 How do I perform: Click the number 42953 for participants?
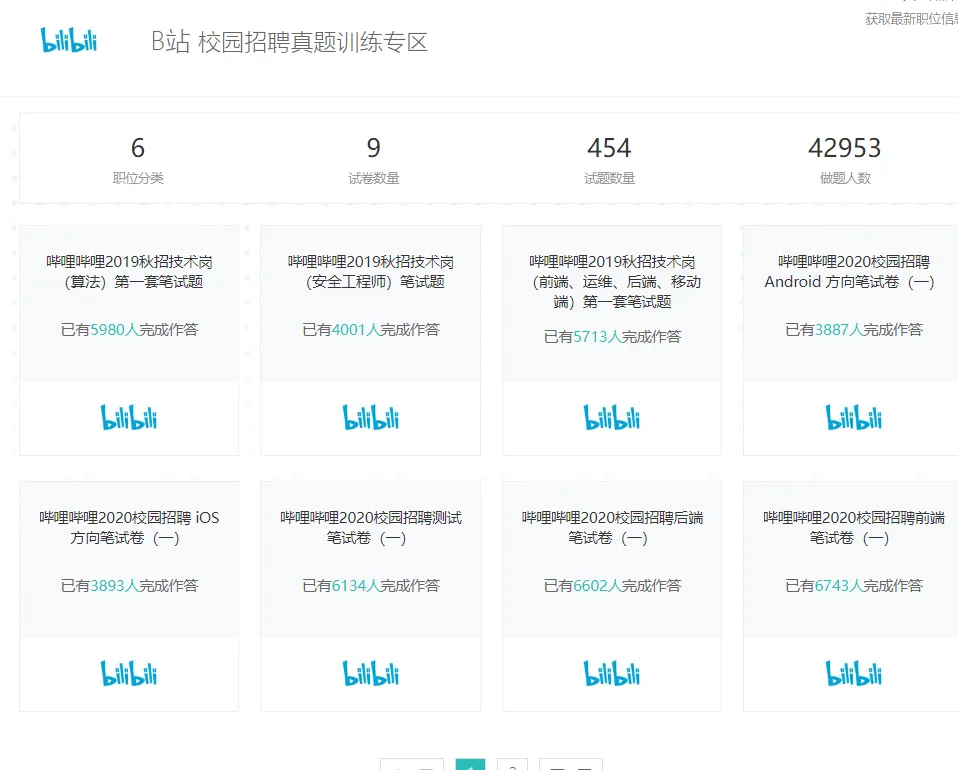tap(845, 148)
